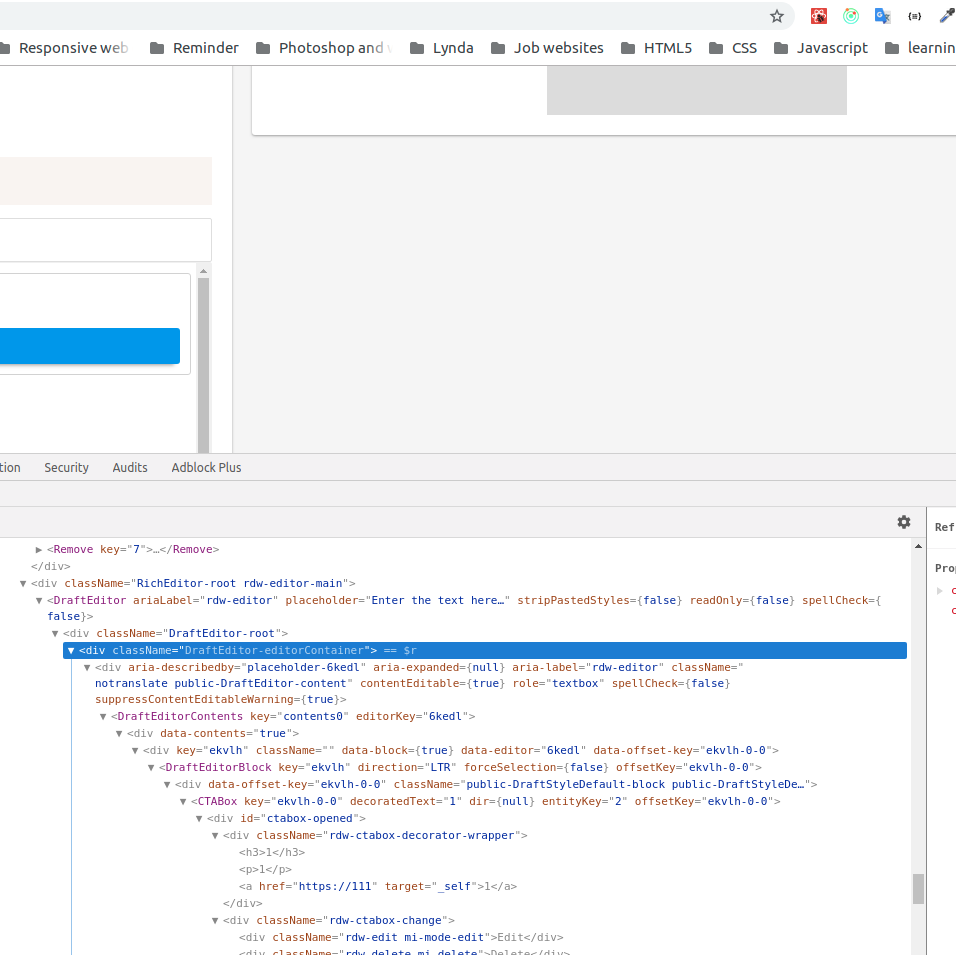Switch to the Security tab
Screen dimensions: 956x955
(66, 467)
